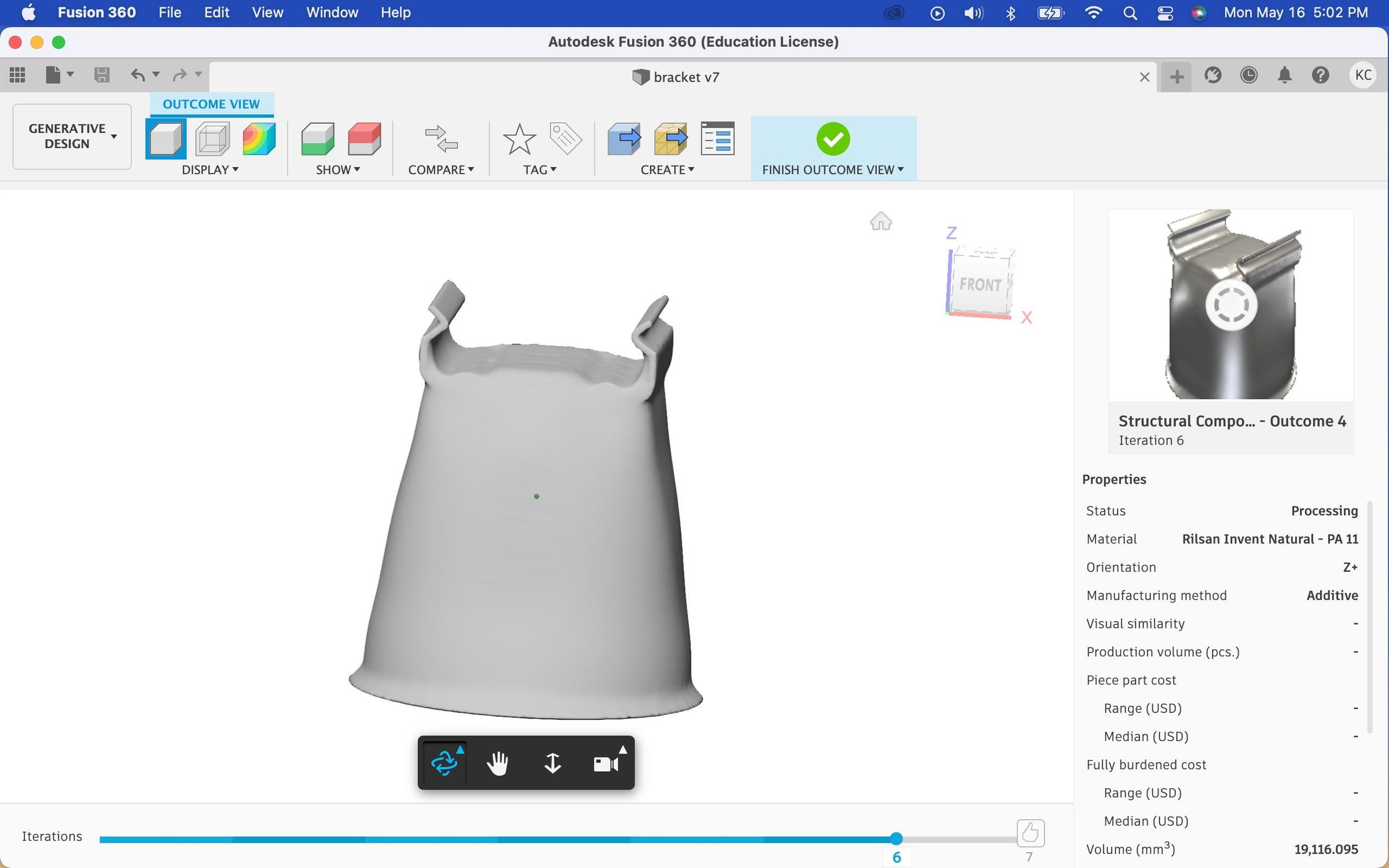The height and width of the screenshot is (868, 1389).
Task: Toggle the thumbs-up recommendation near the iterations slider
Action: point(1030,833)
